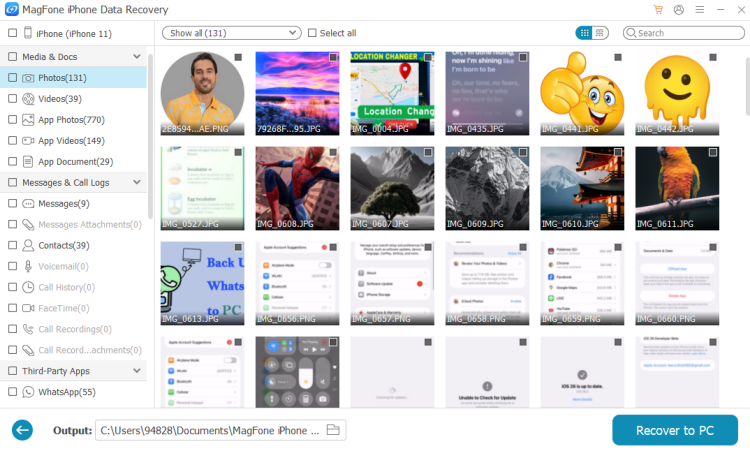
Task: Click the WhatsApp icon in sidebar
Action: tap(28, 392)
